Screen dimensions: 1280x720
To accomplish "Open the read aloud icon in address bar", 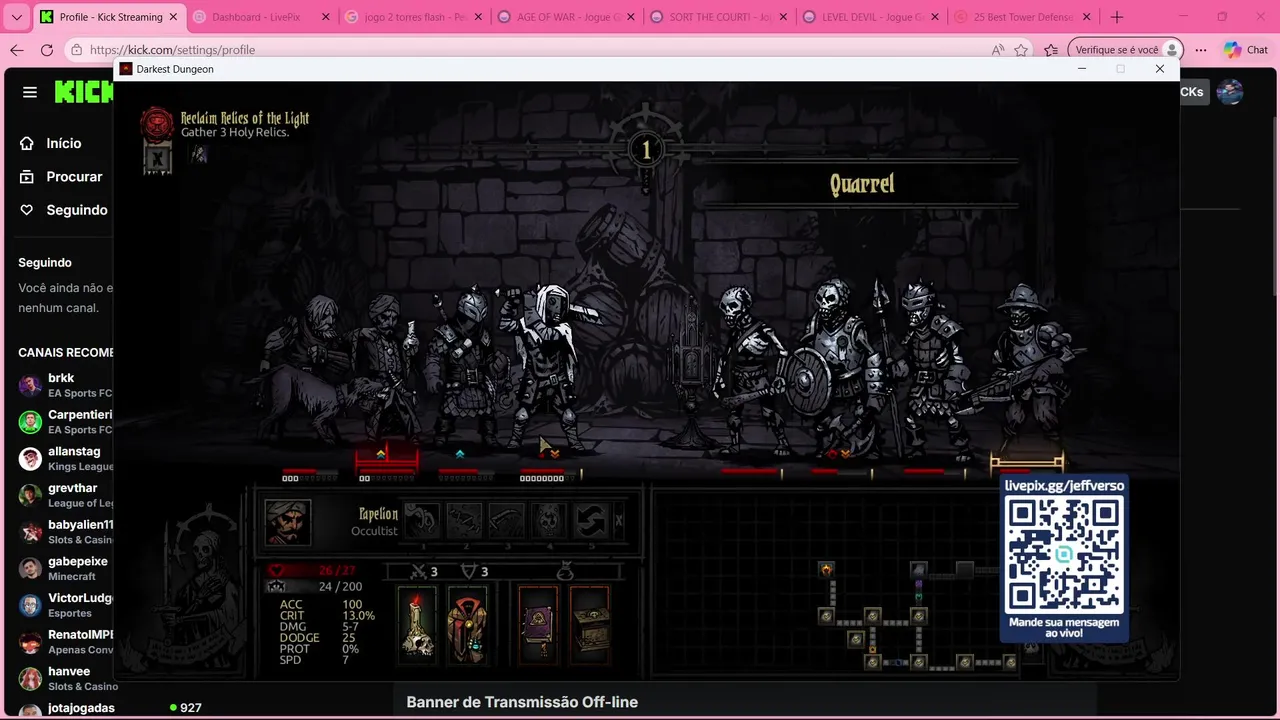I will click(x=997, y=50).
